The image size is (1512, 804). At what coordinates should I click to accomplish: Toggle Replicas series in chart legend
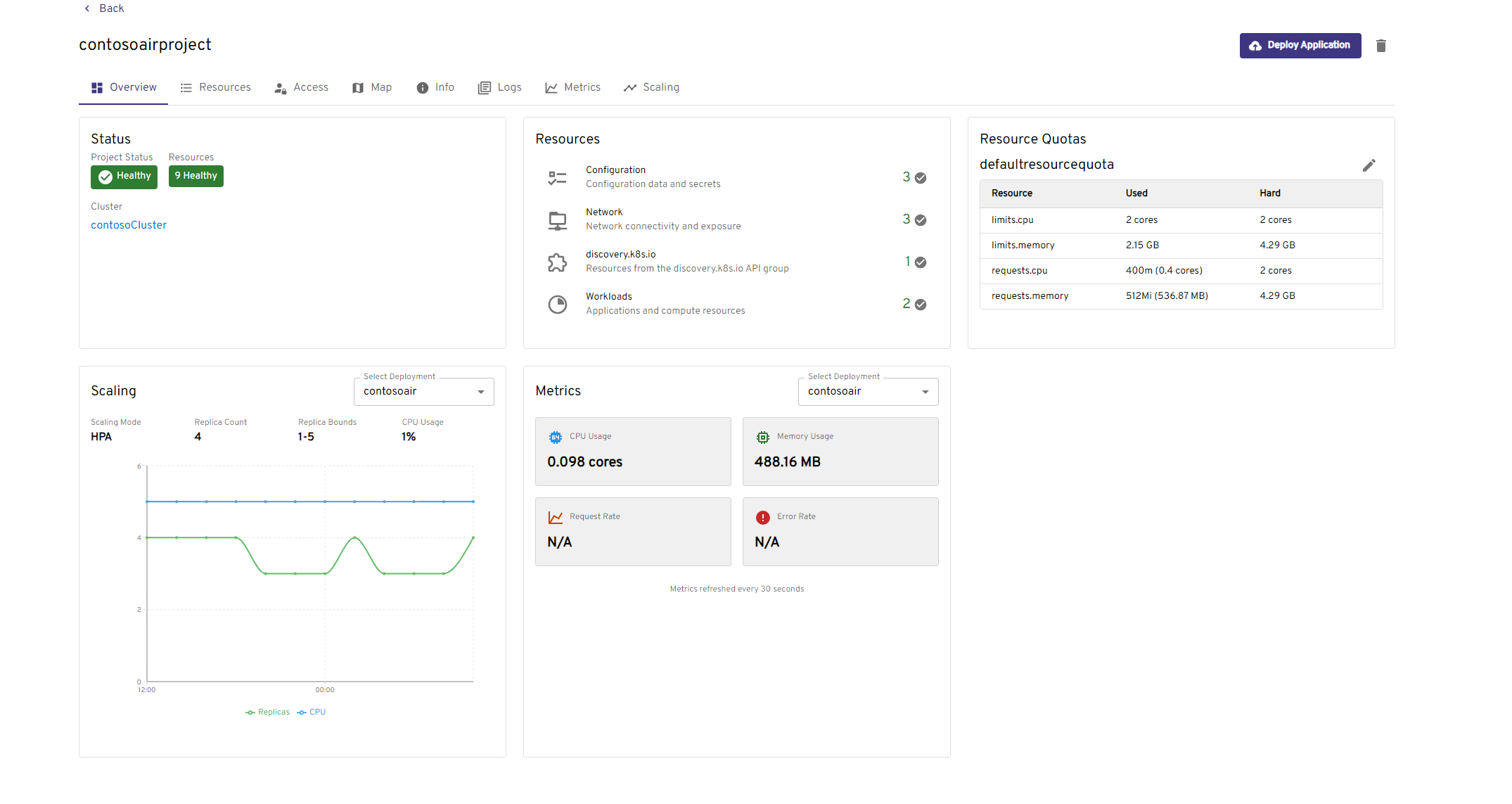click(x=267, y=712)
